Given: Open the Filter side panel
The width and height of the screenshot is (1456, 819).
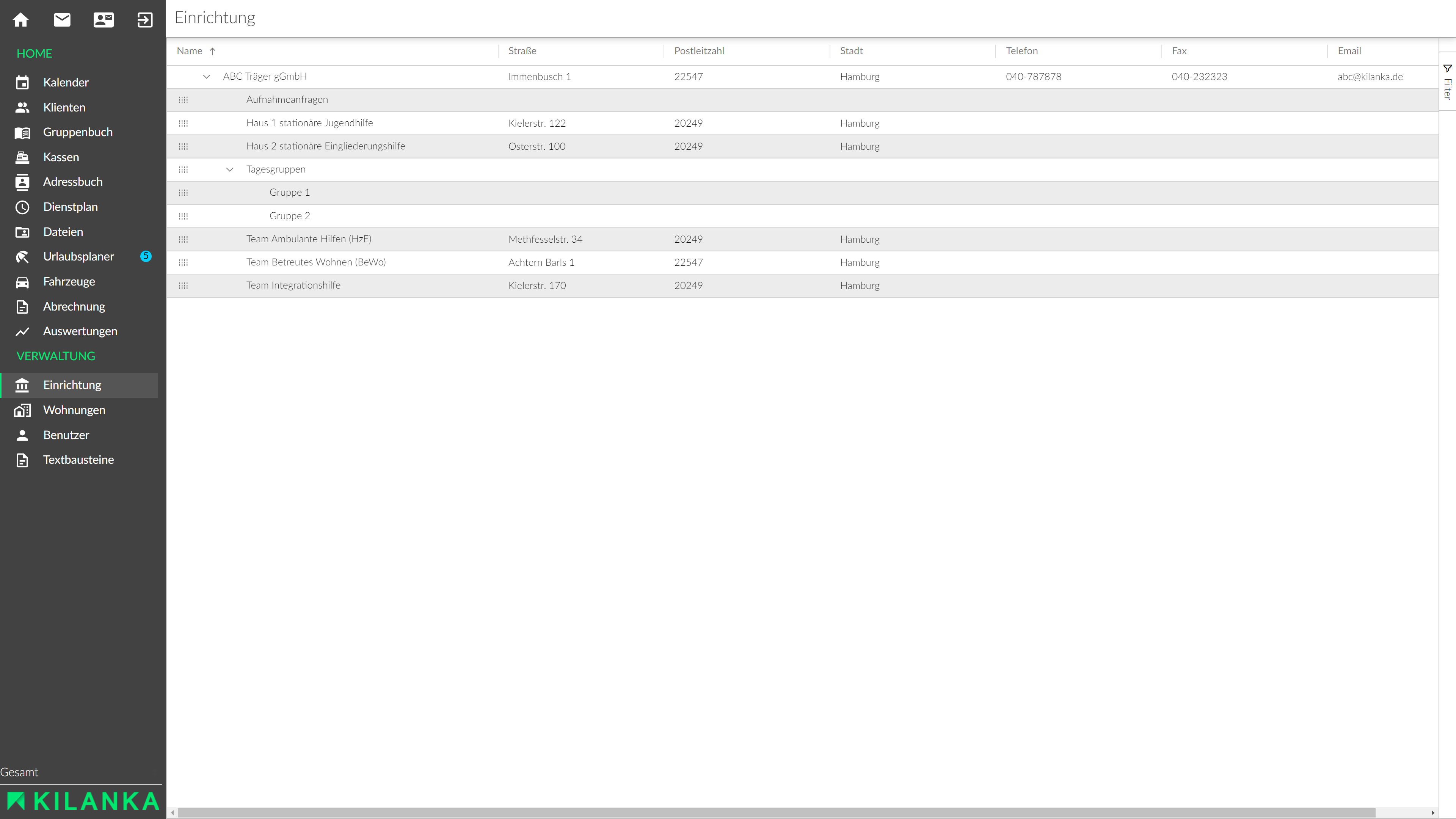Looking at the screenshot, I should pos(1448,83).
